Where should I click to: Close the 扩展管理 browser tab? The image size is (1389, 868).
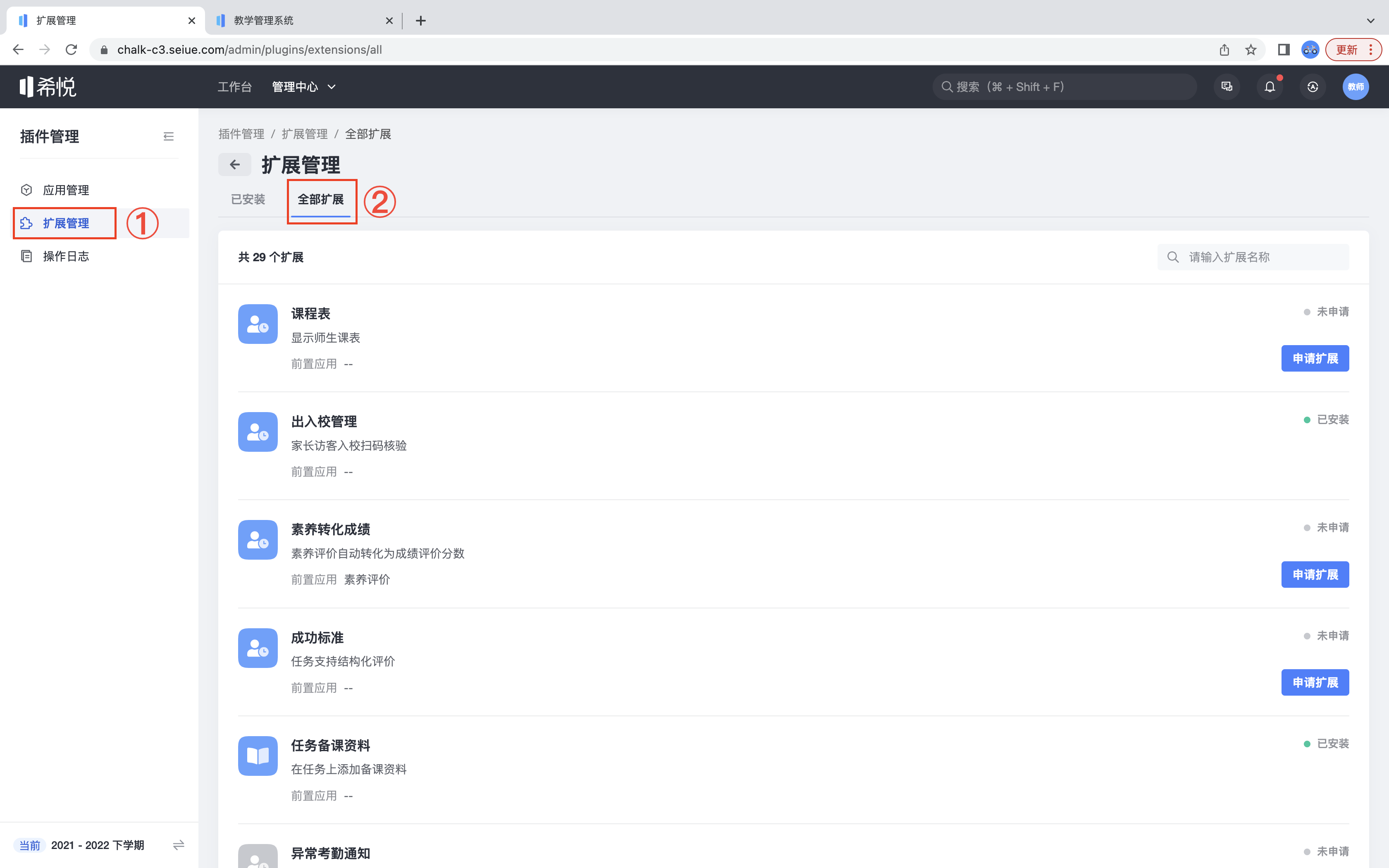click(192, 21)
